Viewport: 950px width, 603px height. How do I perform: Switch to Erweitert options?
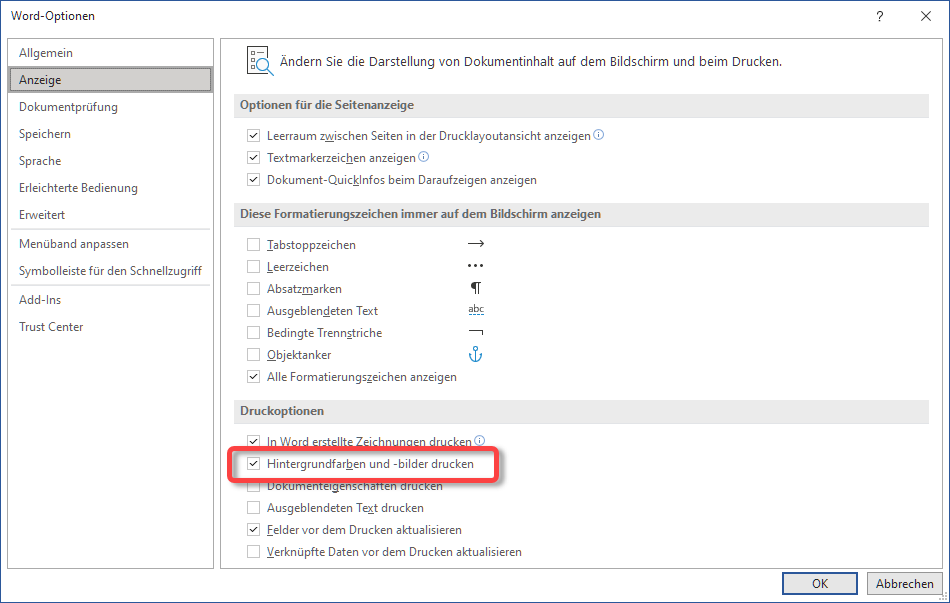tap(110, 215)
